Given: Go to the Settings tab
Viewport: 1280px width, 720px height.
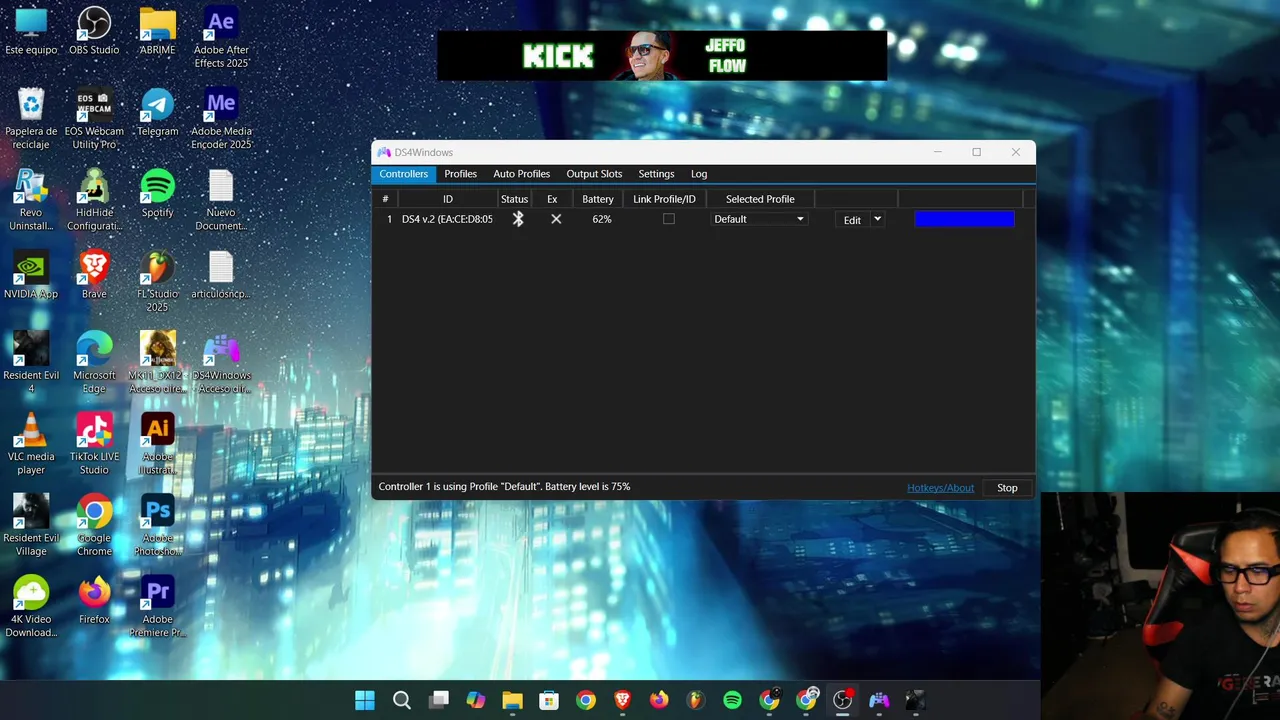Looking at the screenshot, I should click(x=656, y=174).
